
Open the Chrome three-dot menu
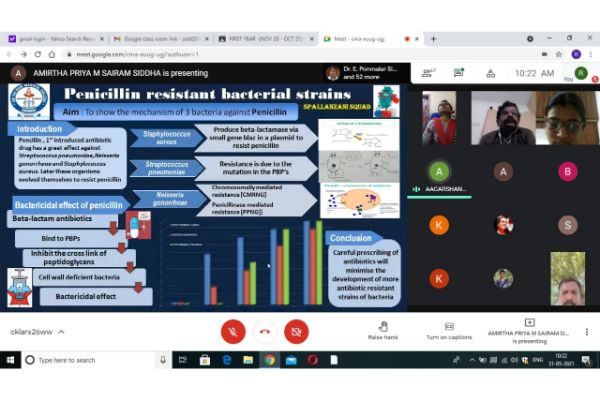590,54
